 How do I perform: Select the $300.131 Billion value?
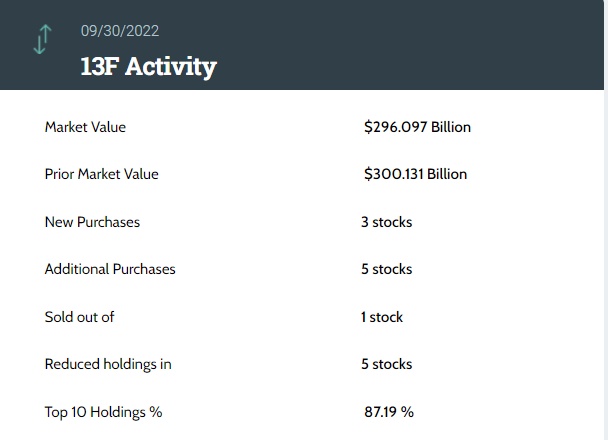click(x=415, y=174)
